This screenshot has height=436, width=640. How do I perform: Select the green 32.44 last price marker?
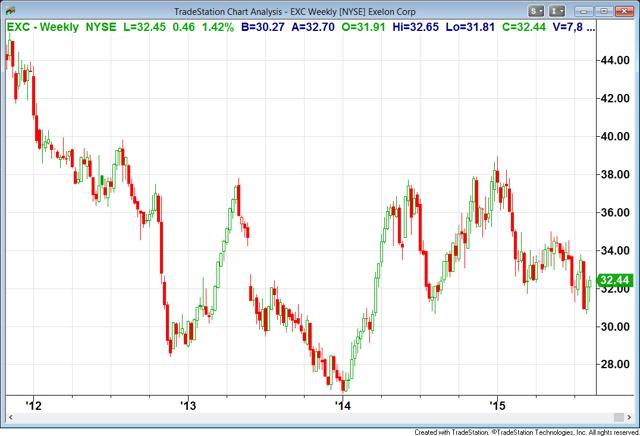click(x=615, y=280)
